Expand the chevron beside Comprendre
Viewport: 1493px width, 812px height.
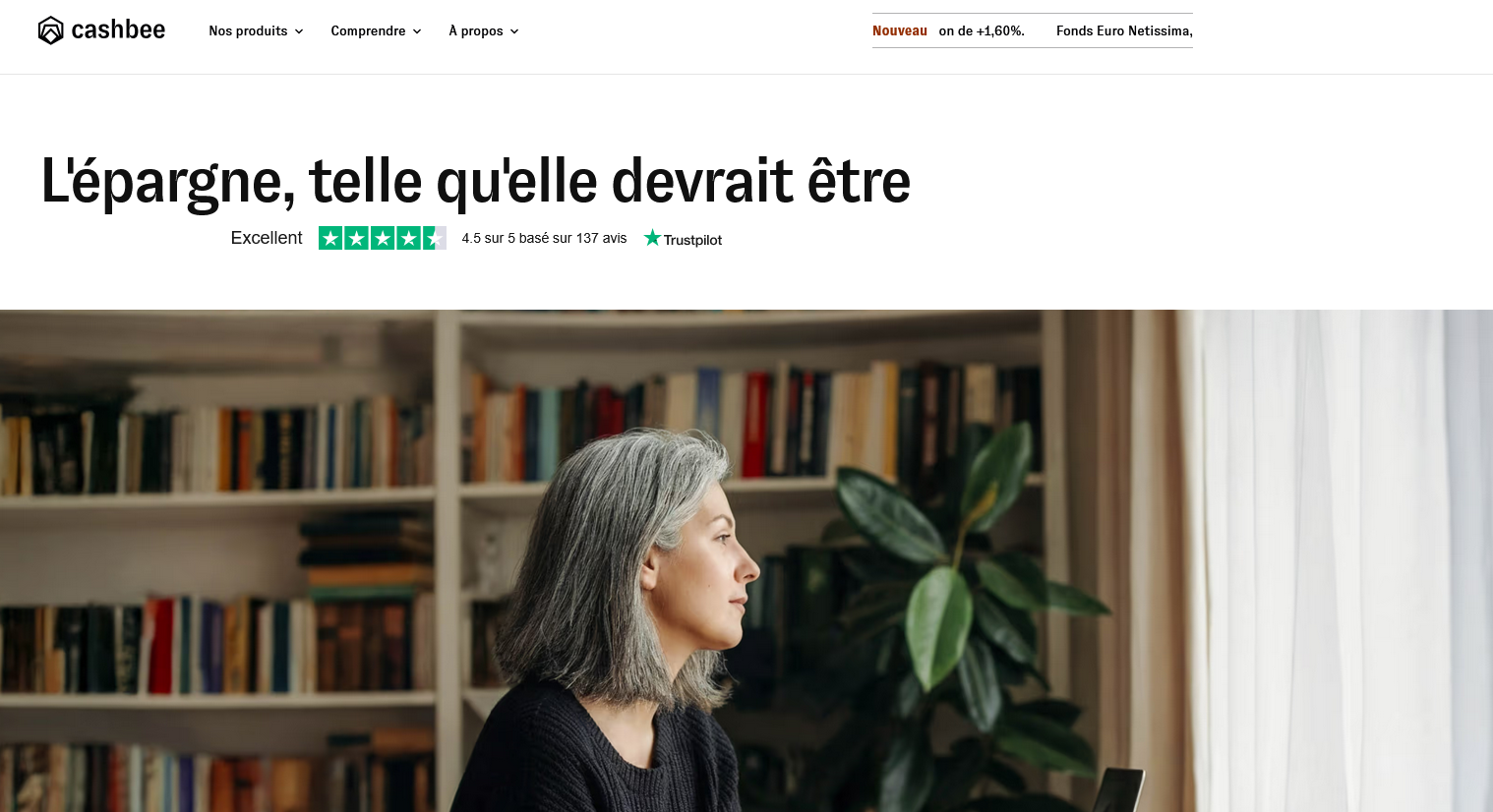pyautogui.click(x=417, y=31)
